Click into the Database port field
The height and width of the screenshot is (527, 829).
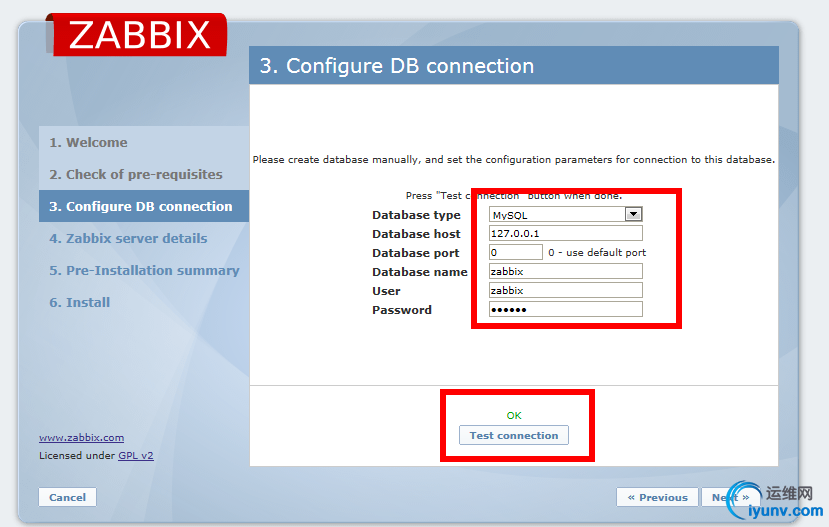tap(516, 252)
